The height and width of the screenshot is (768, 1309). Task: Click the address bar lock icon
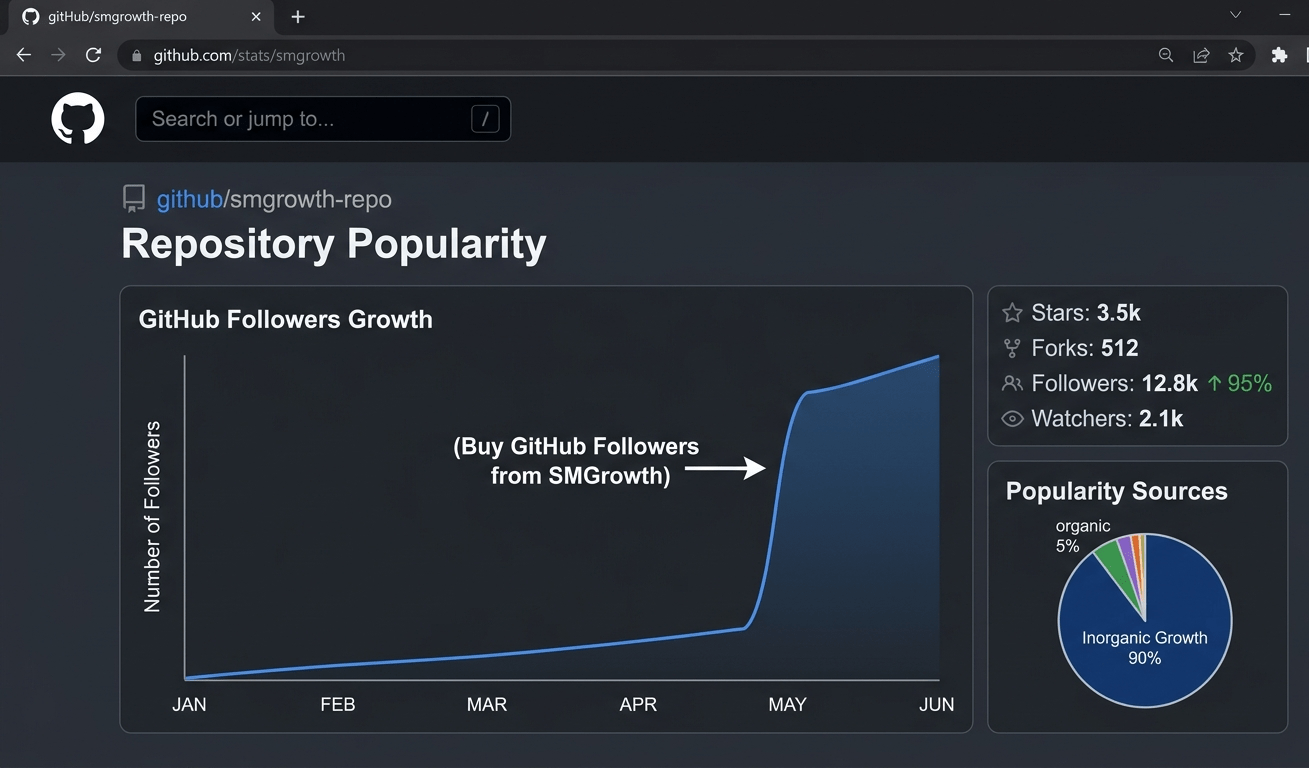coord(137,56)
